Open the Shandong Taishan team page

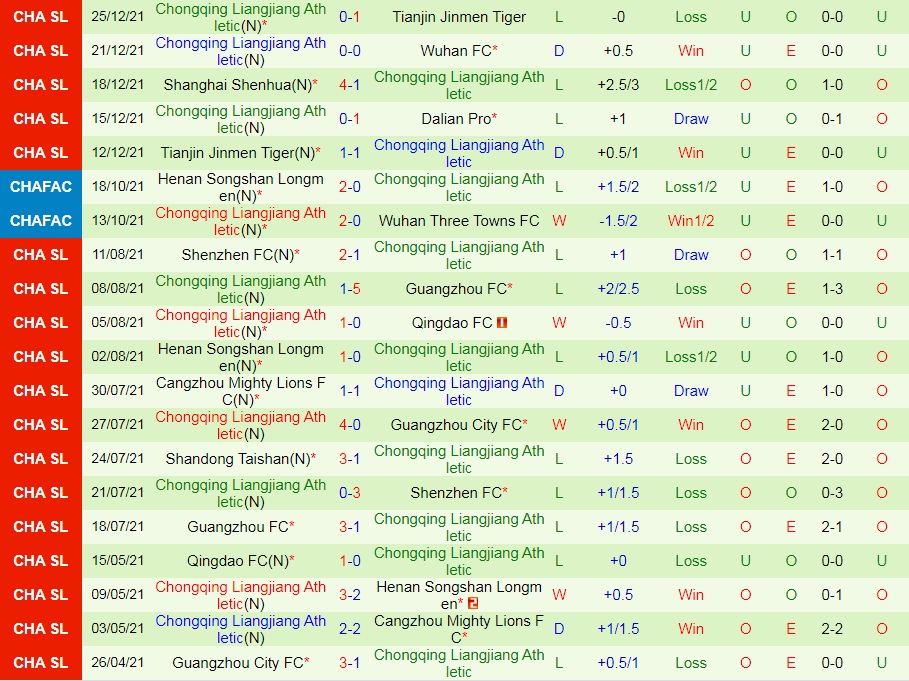240,459
